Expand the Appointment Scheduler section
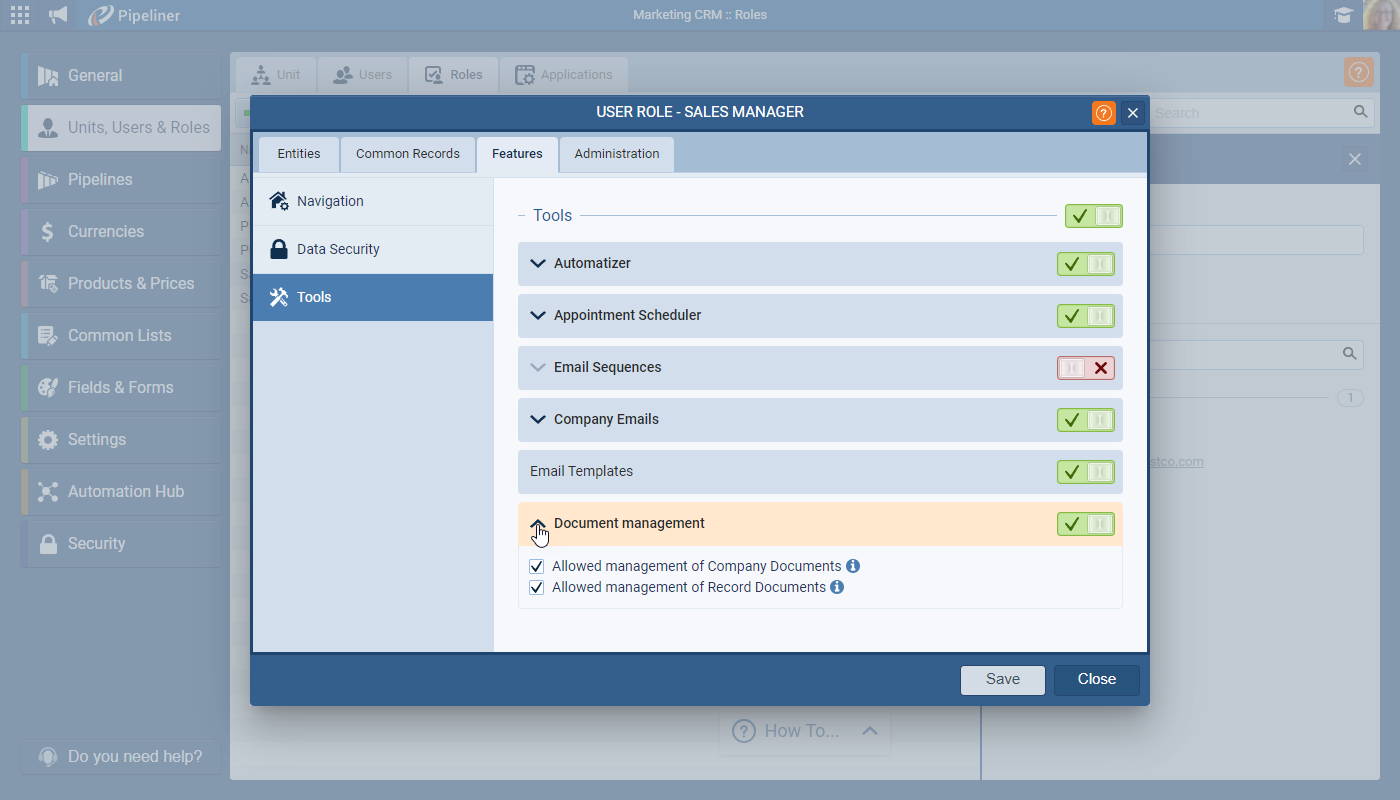This screenshot has height=800, width=1400. (x=538, y=316)
